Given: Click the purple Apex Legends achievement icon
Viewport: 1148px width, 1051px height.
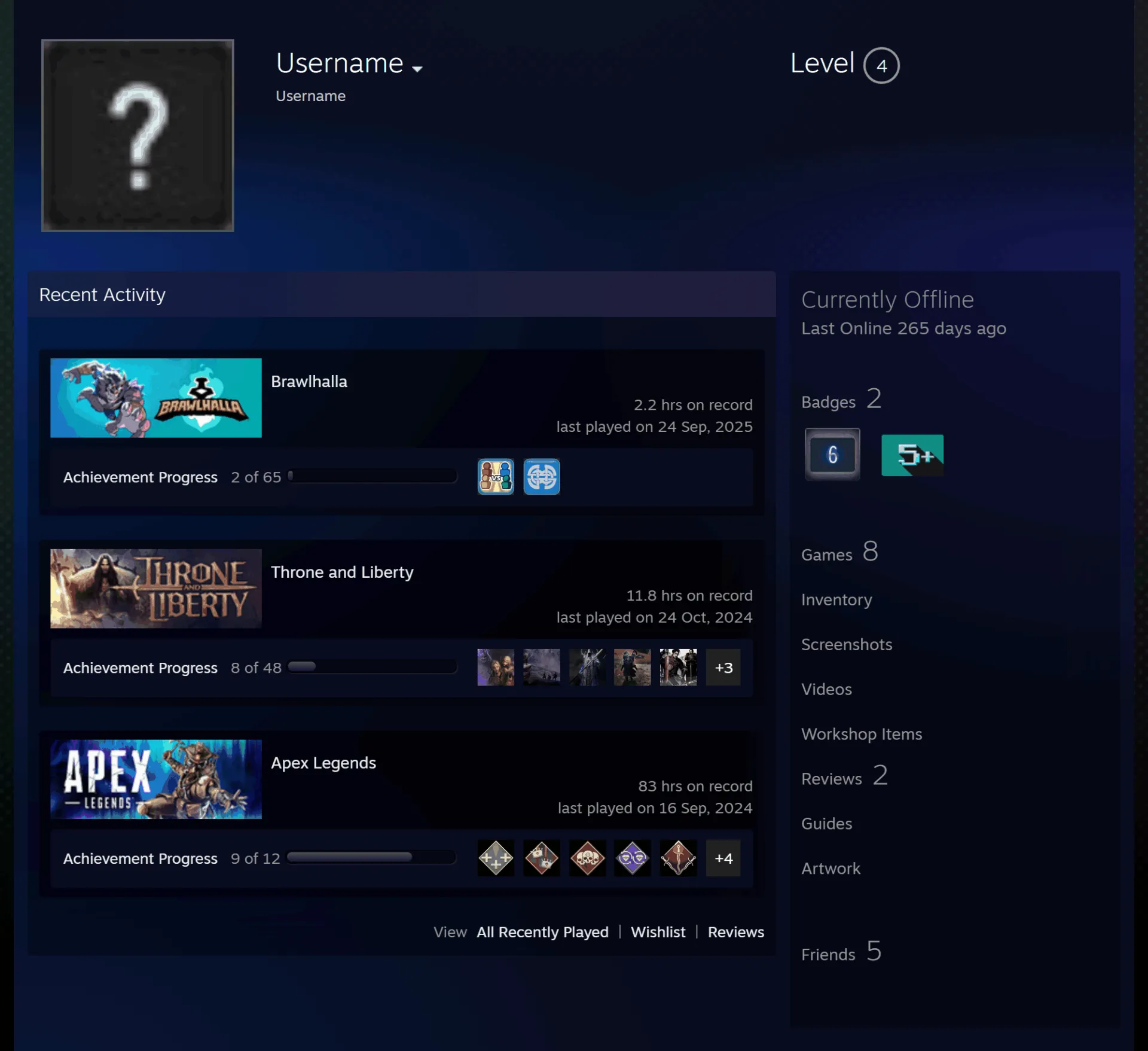Looking at the screenshot, I should (x=633, y=858).
